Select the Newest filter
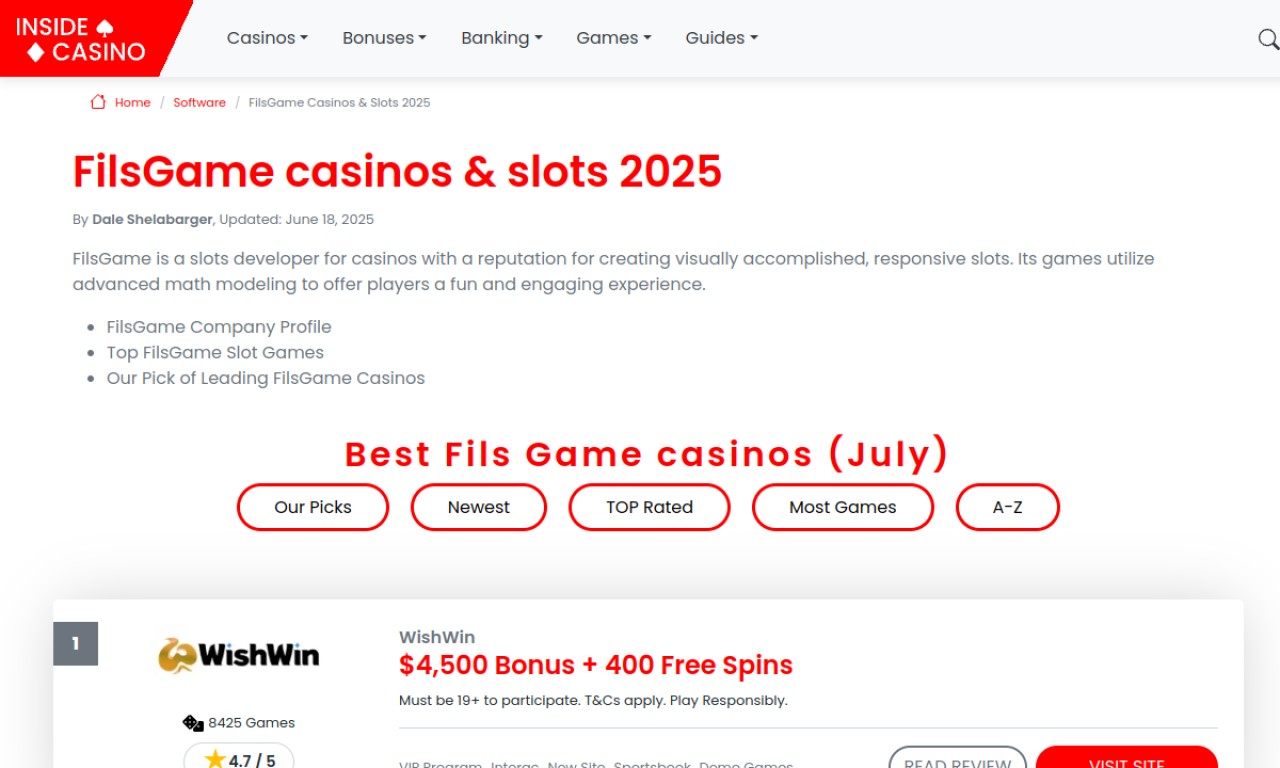1280x768 pixels. 479,507
